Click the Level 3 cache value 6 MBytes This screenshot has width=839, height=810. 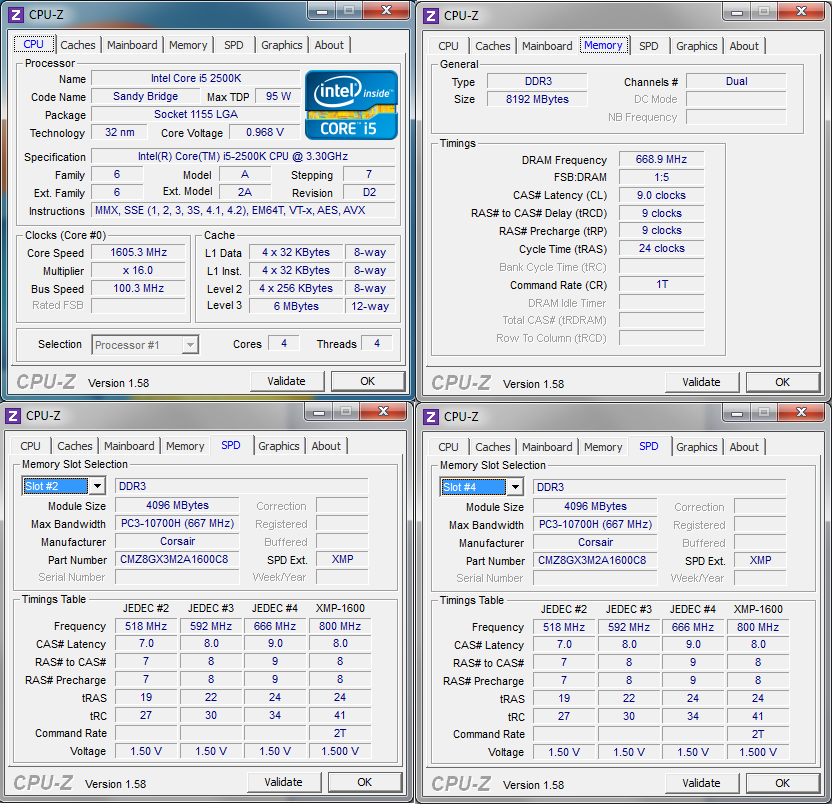(x=296, y=307)
